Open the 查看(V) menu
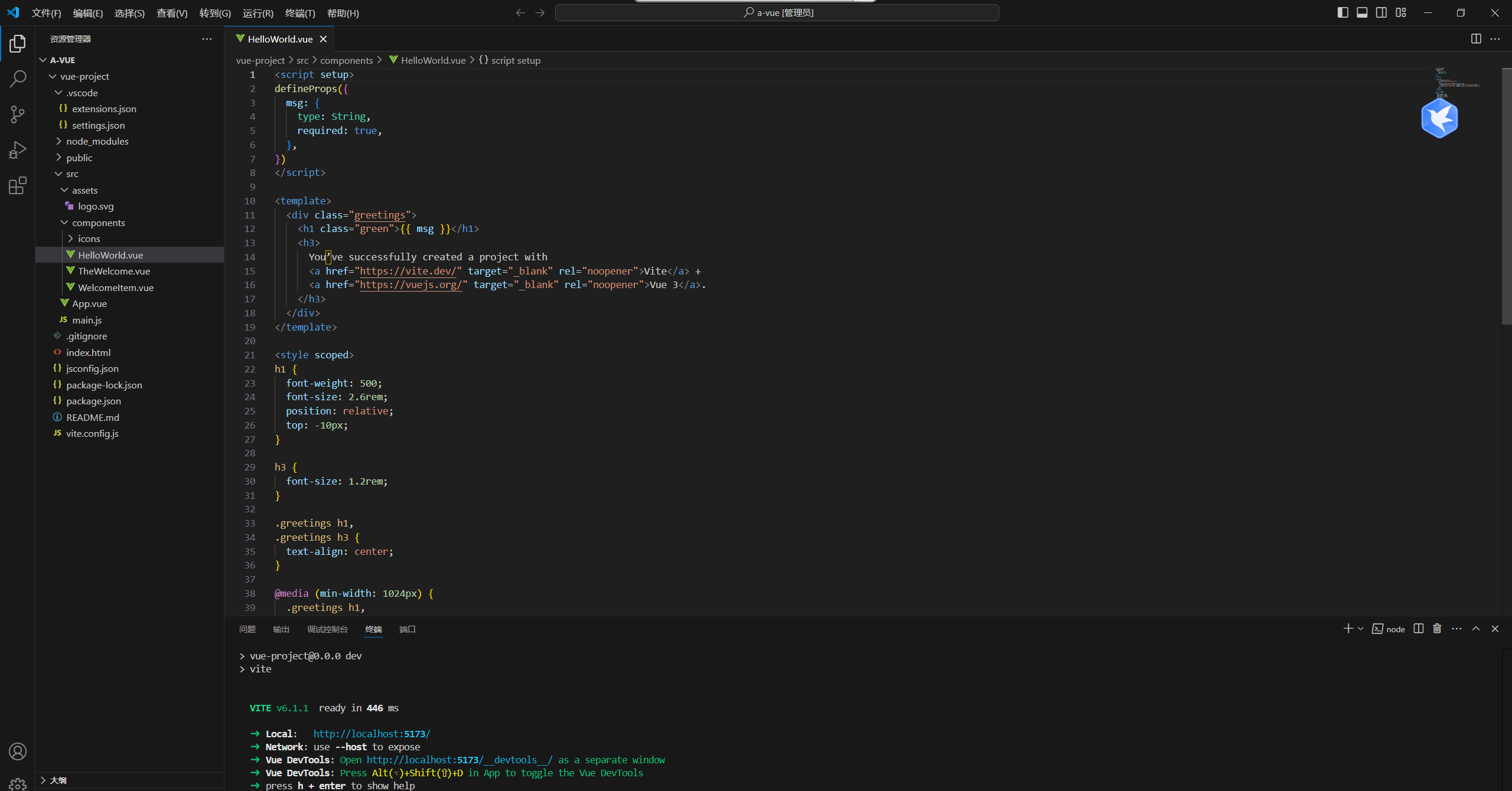The image size is (1512, 791). (172, 13)
